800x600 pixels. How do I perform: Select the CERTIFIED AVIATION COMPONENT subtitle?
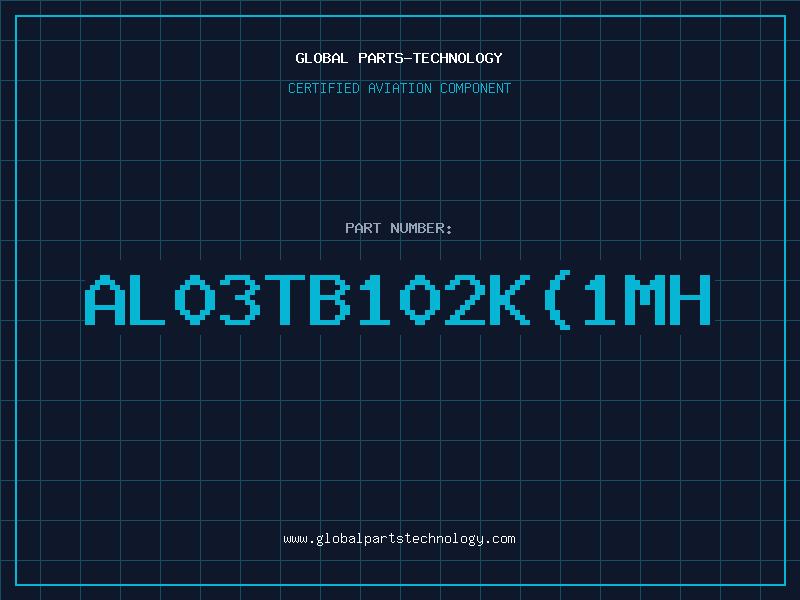coord(399,88)
